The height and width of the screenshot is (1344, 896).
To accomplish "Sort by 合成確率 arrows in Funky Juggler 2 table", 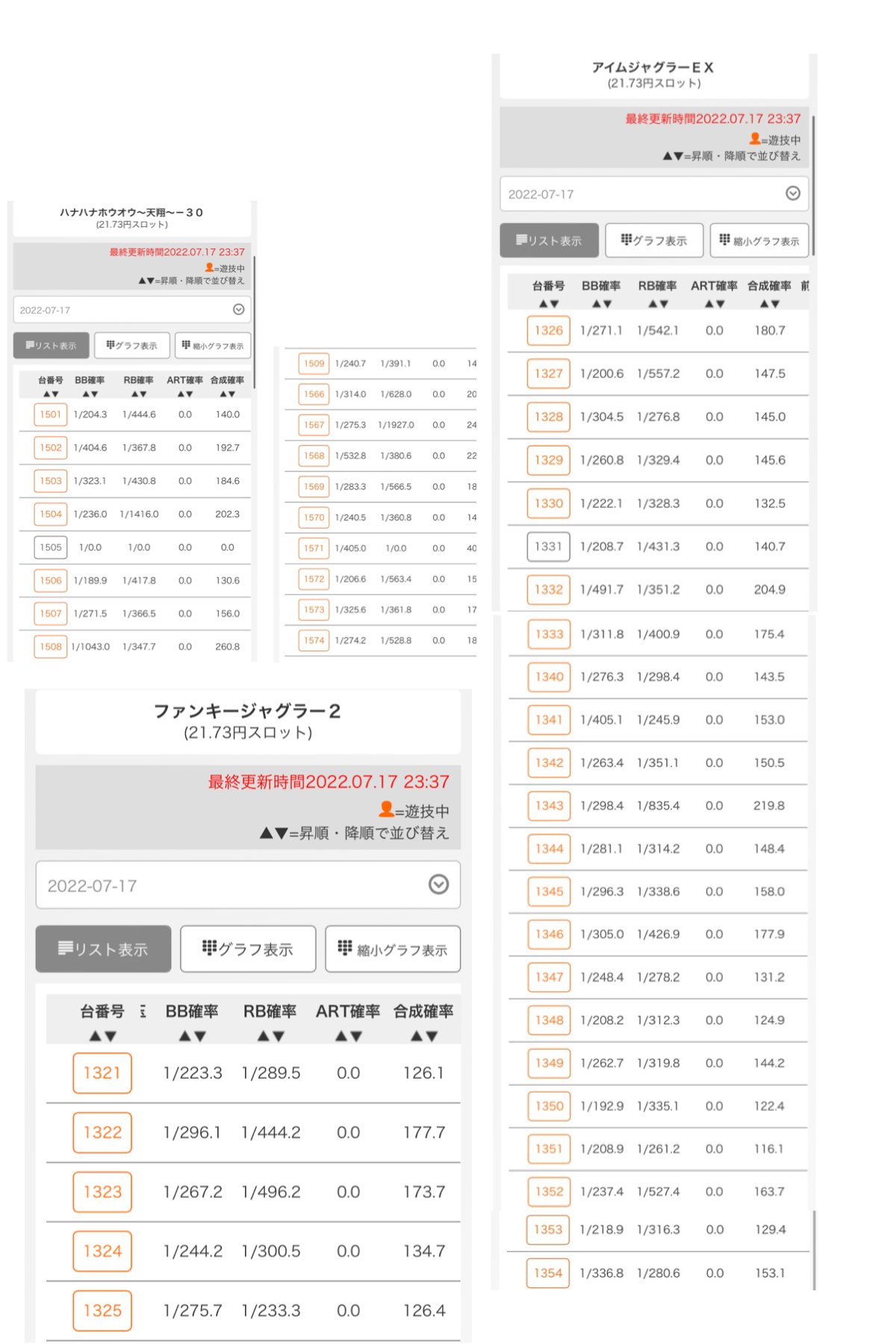I will [x=423, y=1036].
